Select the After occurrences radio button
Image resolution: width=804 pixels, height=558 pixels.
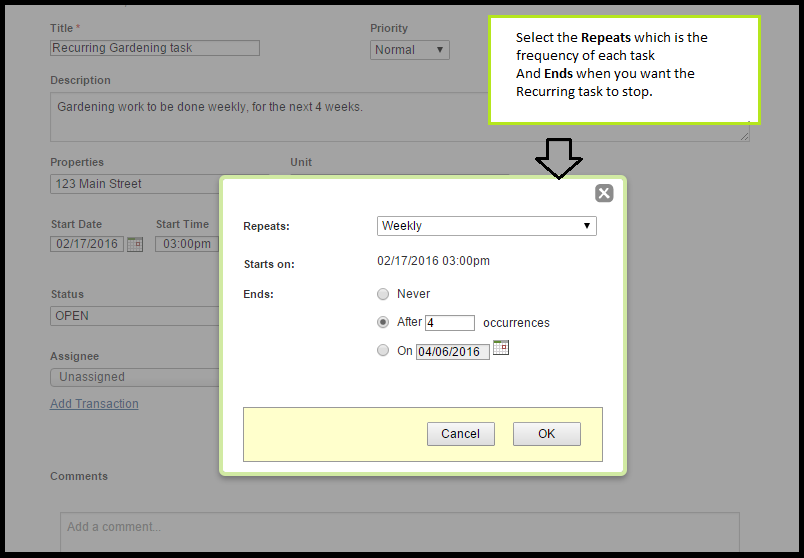383,322
